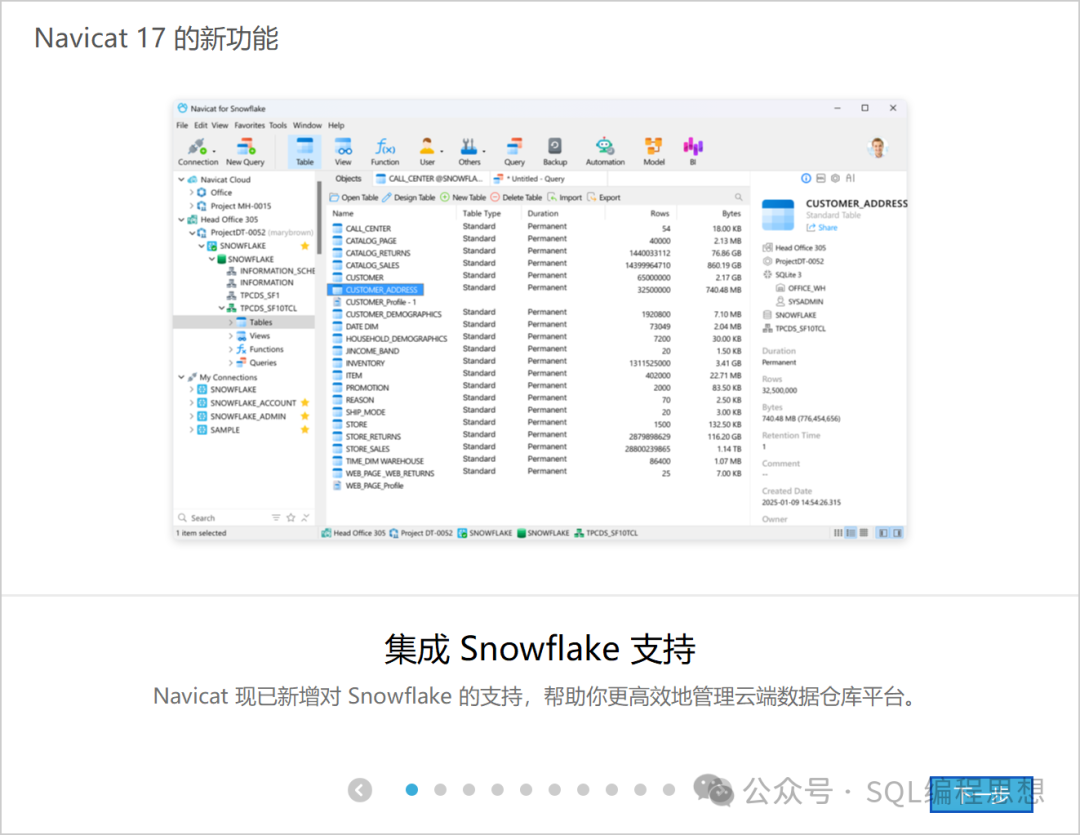Open the Favorites menu
Image resolution: width=1080 pixels, height=835 pixels.
249,125
